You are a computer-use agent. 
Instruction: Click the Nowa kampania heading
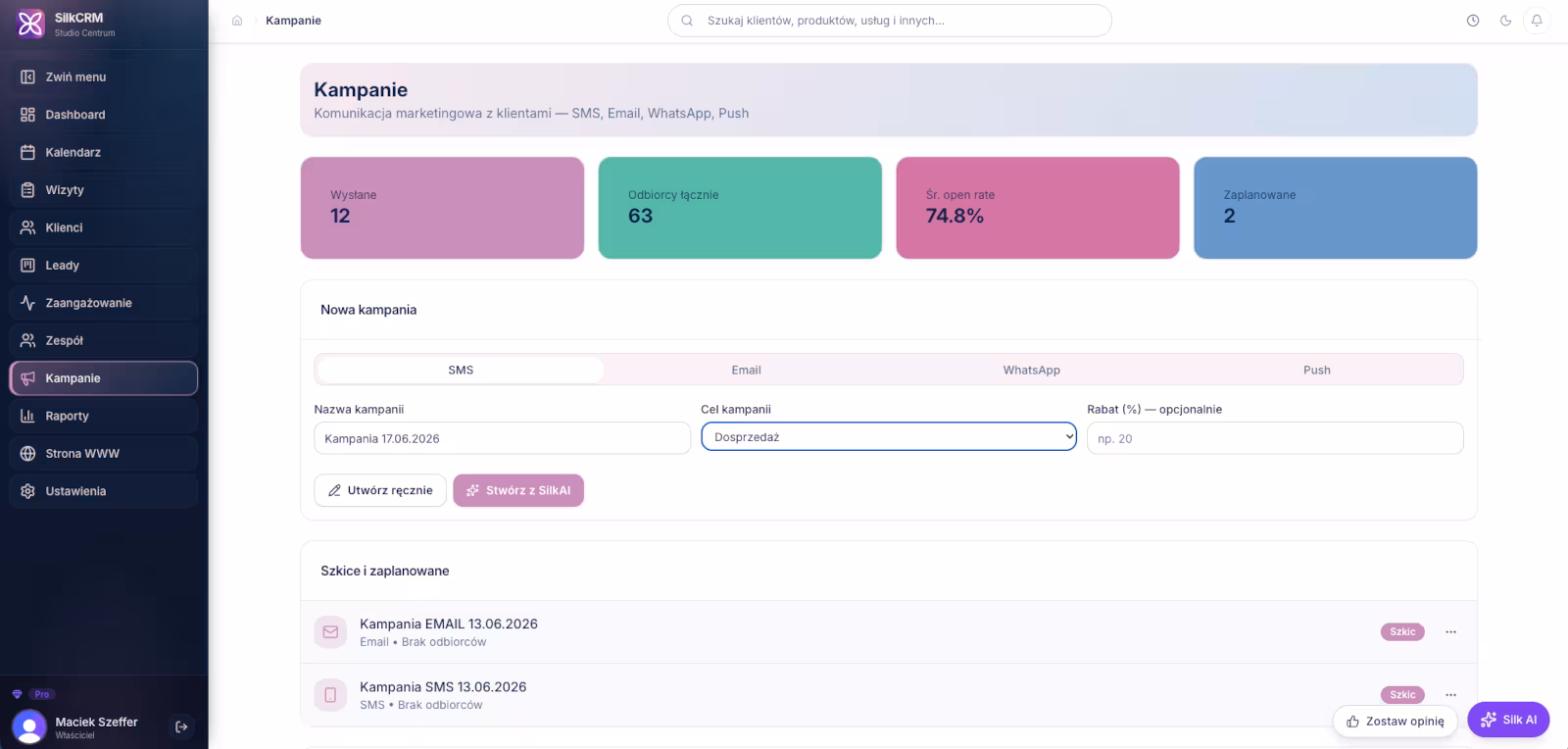click(x=368, y=310)
